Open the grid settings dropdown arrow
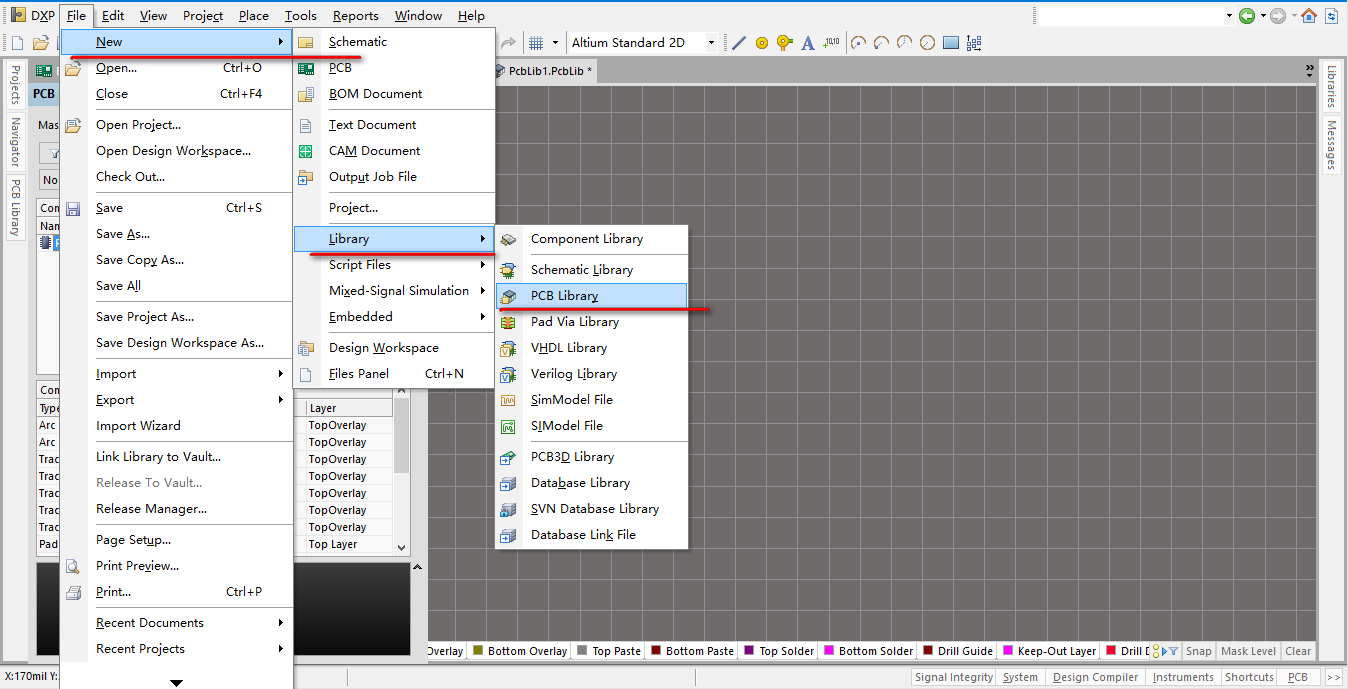This screenshot has height=689, width=1348. click(554, 43)
